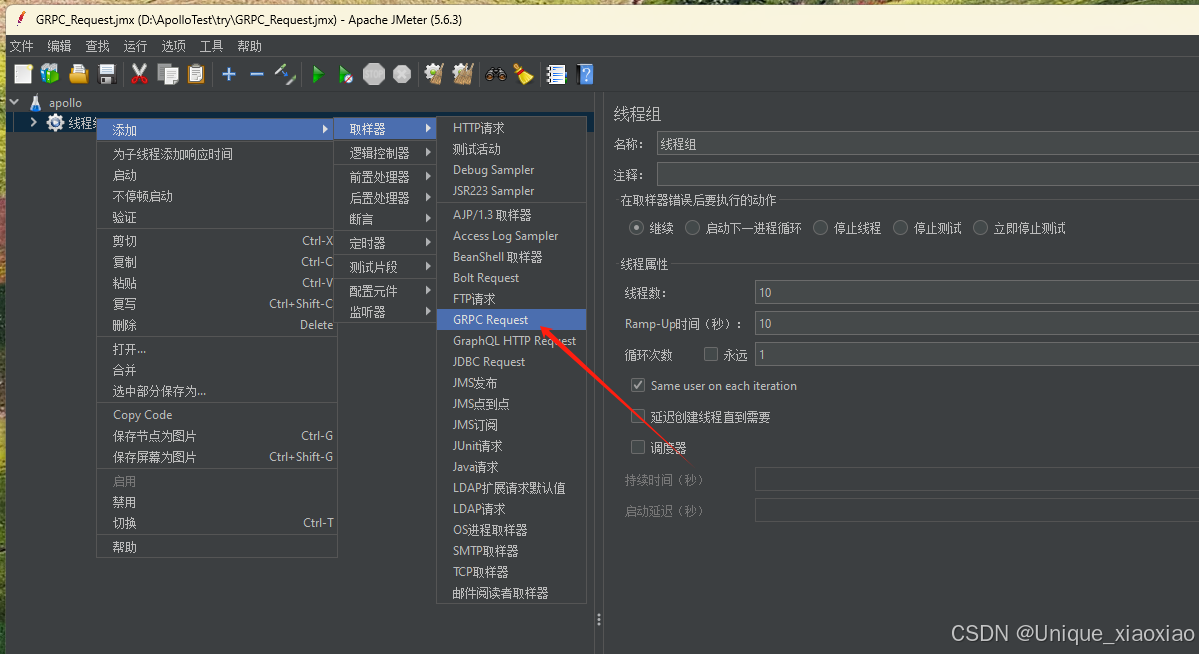The width and height of the screenshot is (1199, 654).
Task: Collapse the apollo tree node
Action: tap(15, 102)
